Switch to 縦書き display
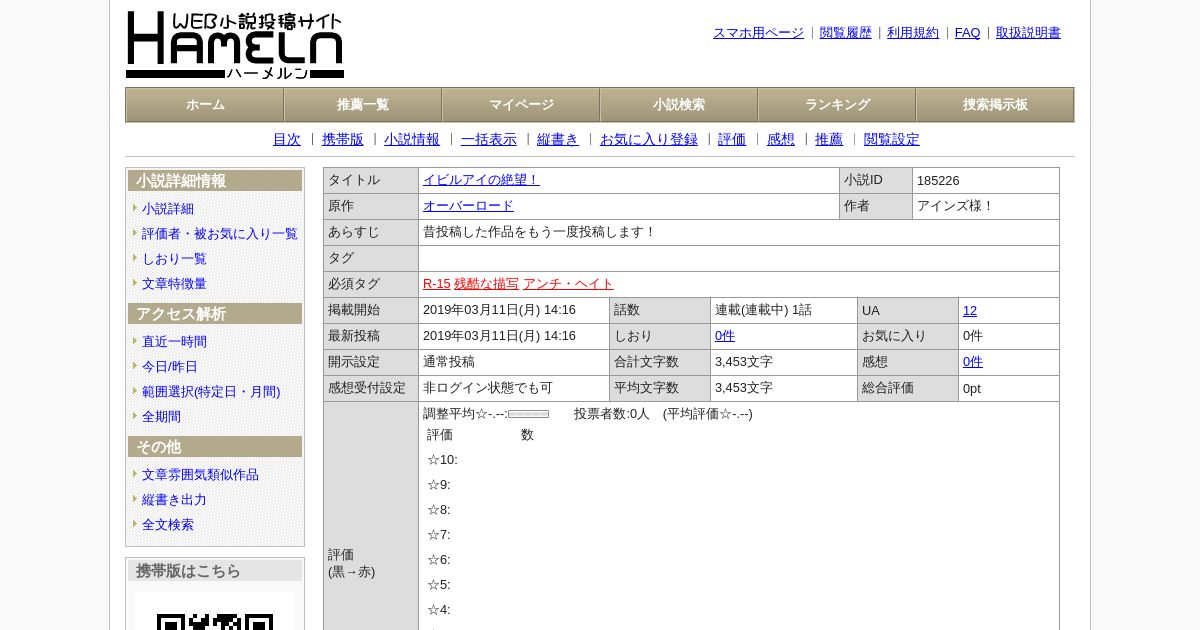The height and width of the screenshot is (630, 1200). pyautogui.click(x=558, y=140)
